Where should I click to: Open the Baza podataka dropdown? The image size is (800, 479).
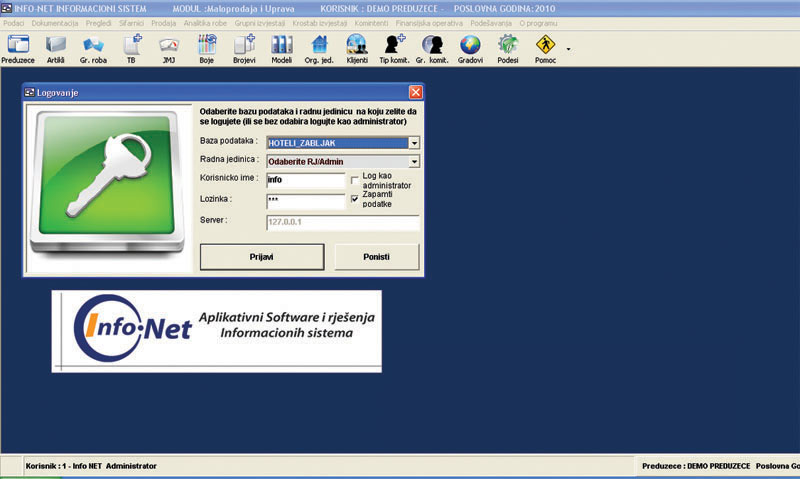click(x=414, y=143)
